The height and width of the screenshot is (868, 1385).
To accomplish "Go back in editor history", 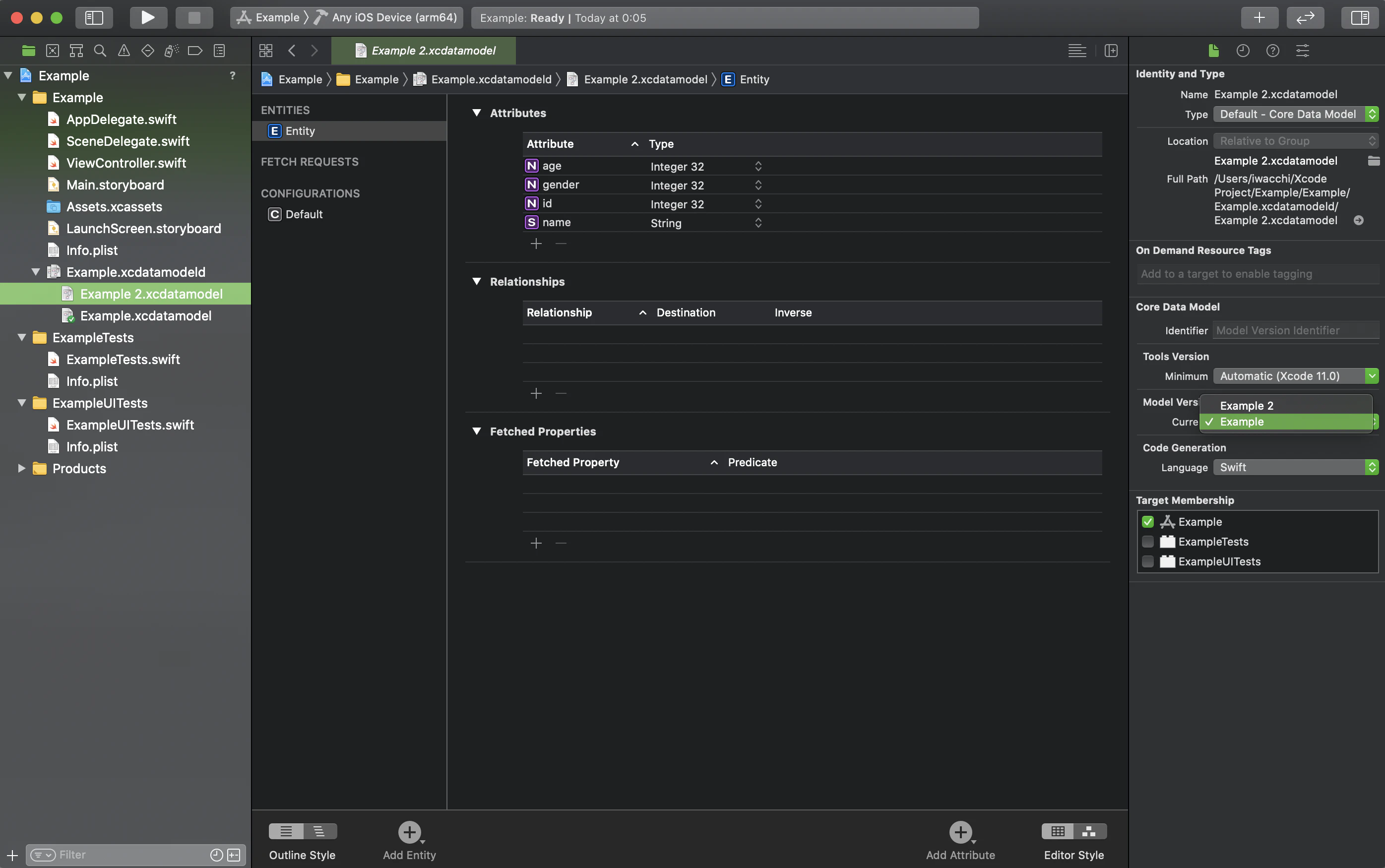I will (292, 51).
